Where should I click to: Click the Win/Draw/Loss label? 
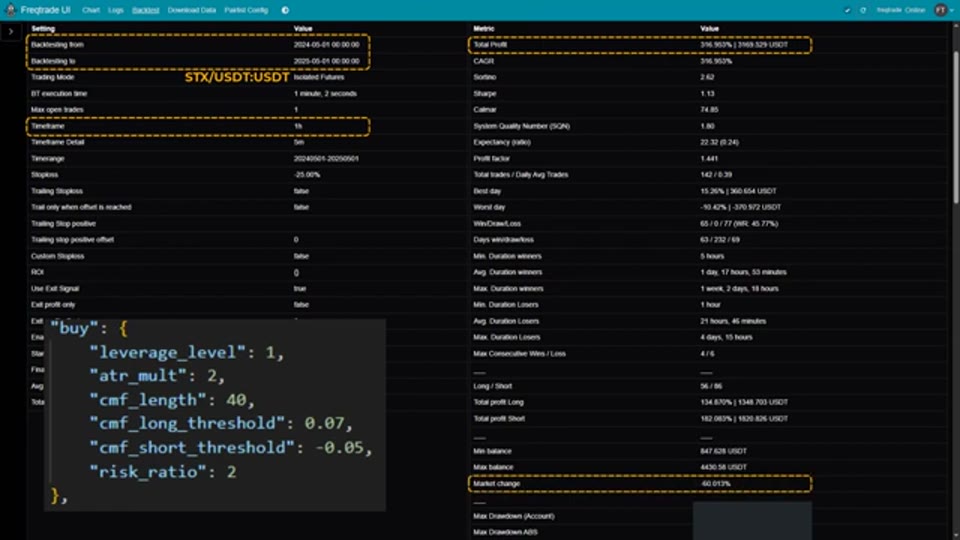point(497,223)
